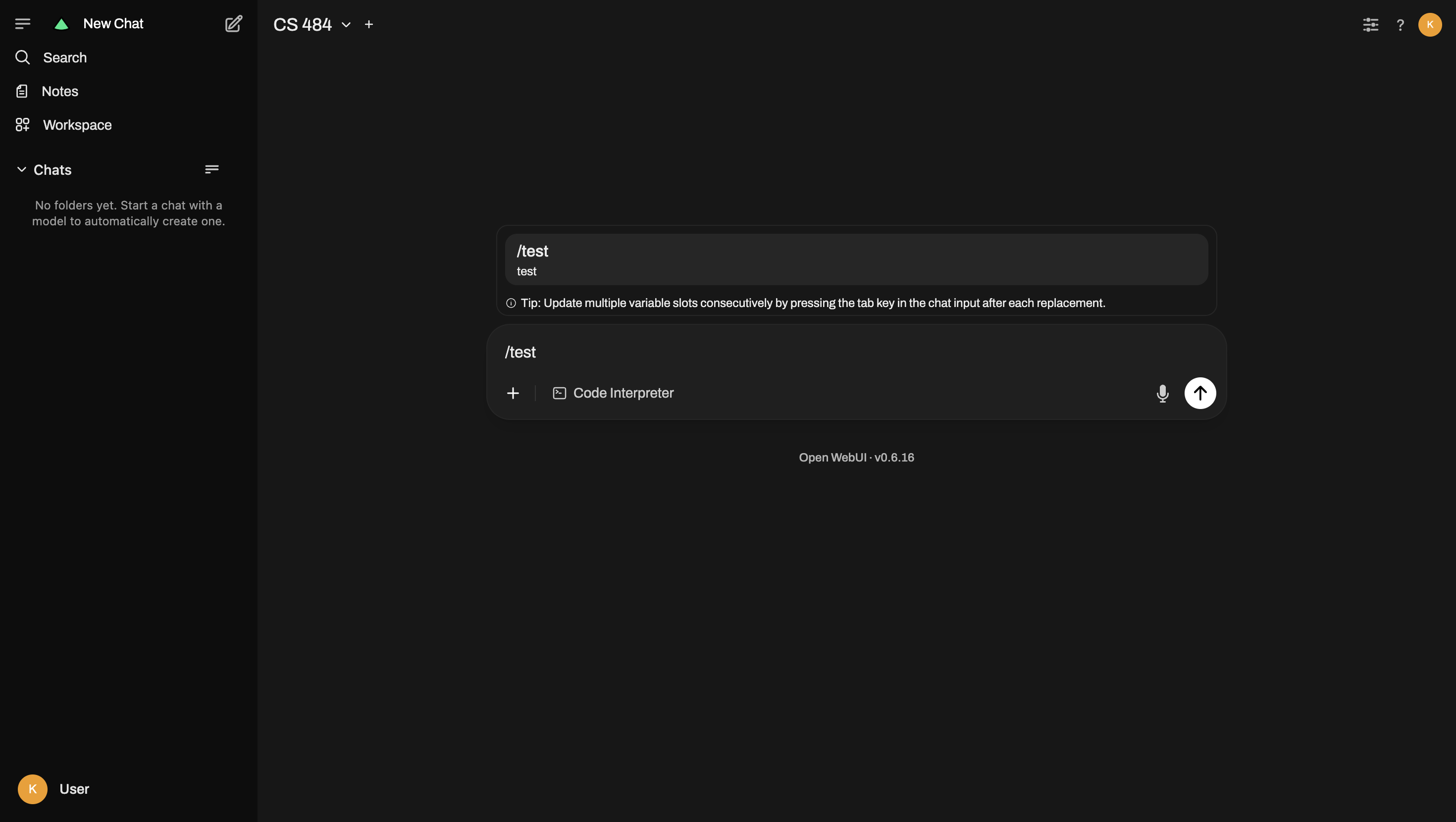Add another model with plus icon
Image resolution: width=1456 pixels, height=822 pixels.
368,24
